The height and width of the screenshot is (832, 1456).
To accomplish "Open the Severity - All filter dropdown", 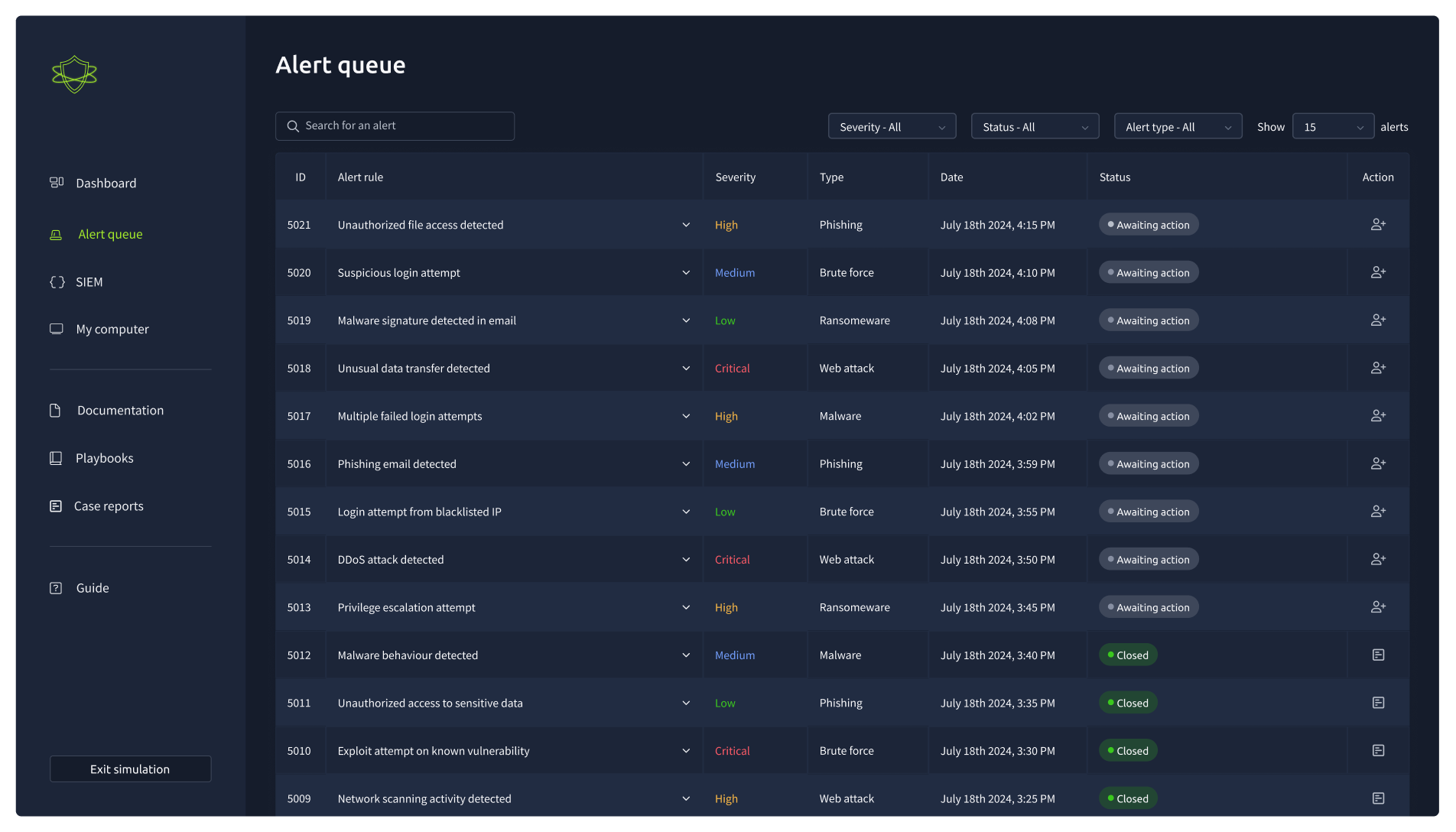I will [892, 127].
